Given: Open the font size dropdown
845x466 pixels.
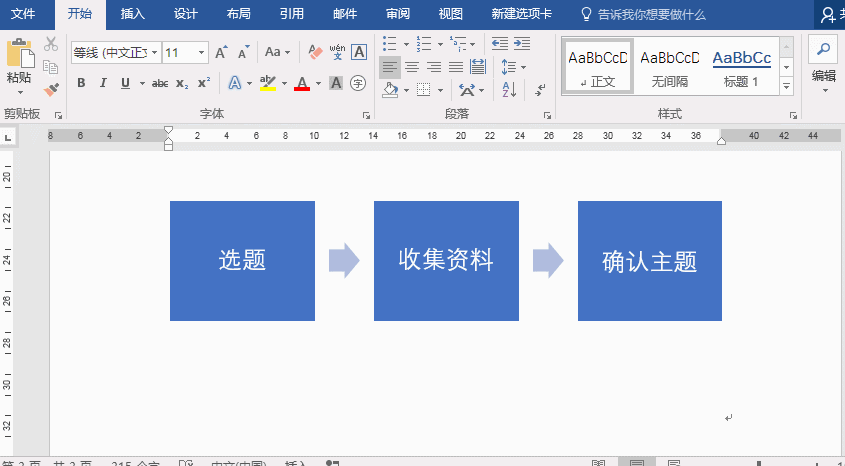Looking at the screenshot, I should coord(202,52).
